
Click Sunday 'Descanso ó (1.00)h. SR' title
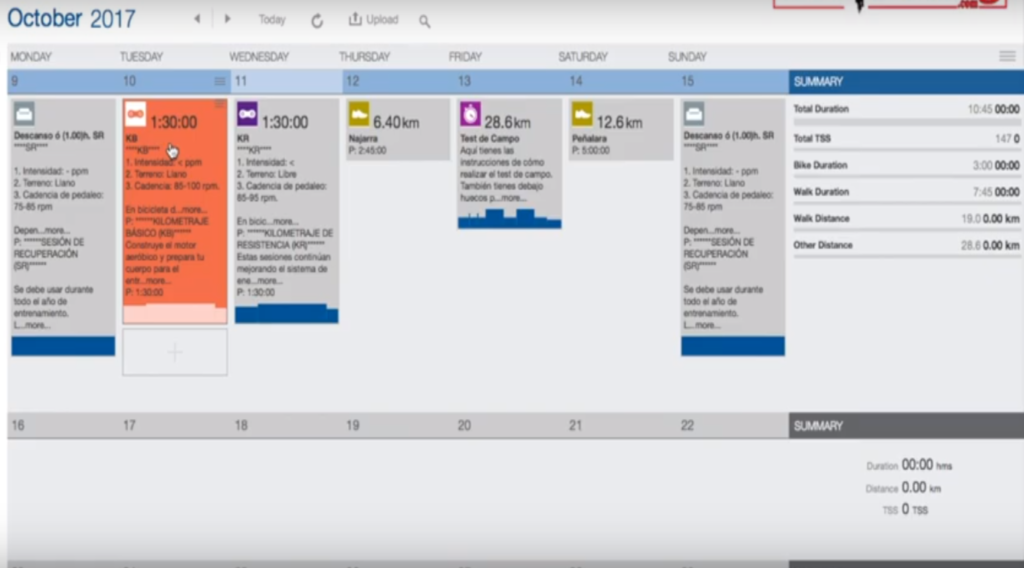point(728,136)
